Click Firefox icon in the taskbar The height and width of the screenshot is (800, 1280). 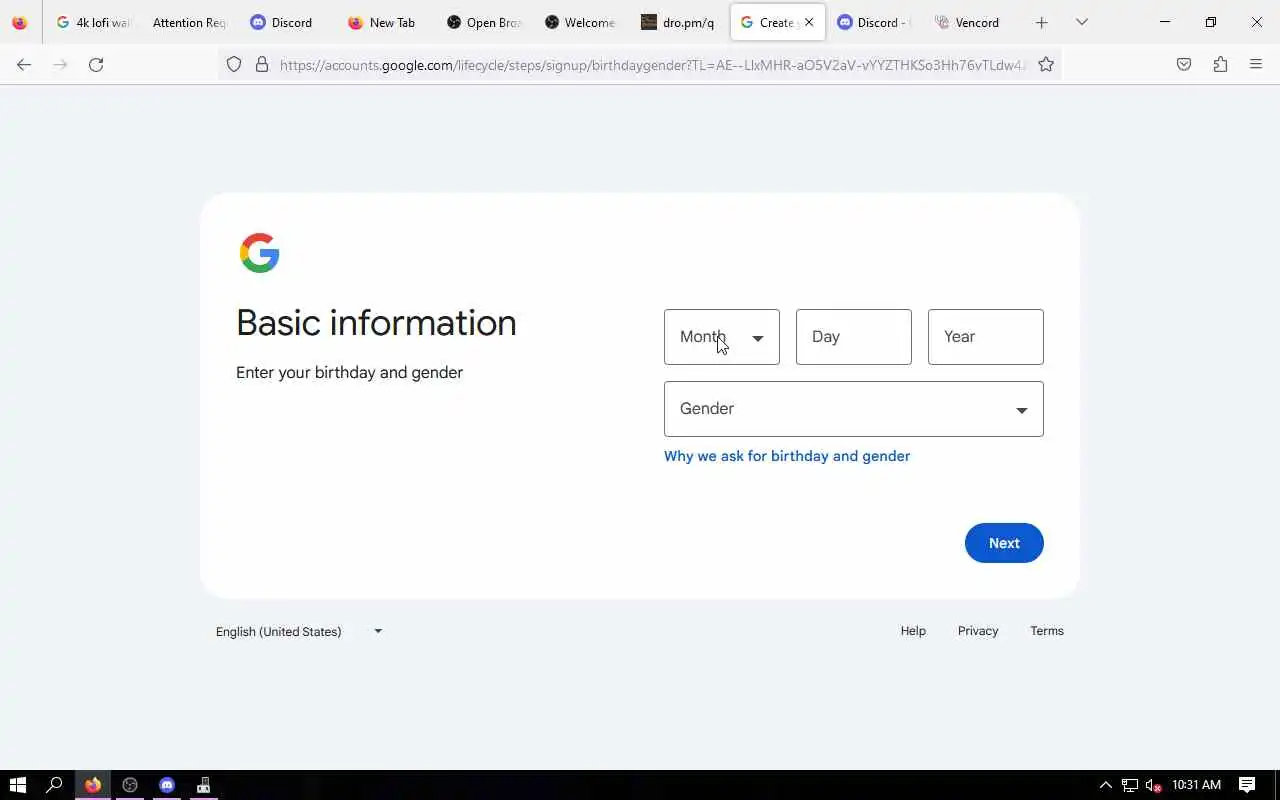click(93, 785)
